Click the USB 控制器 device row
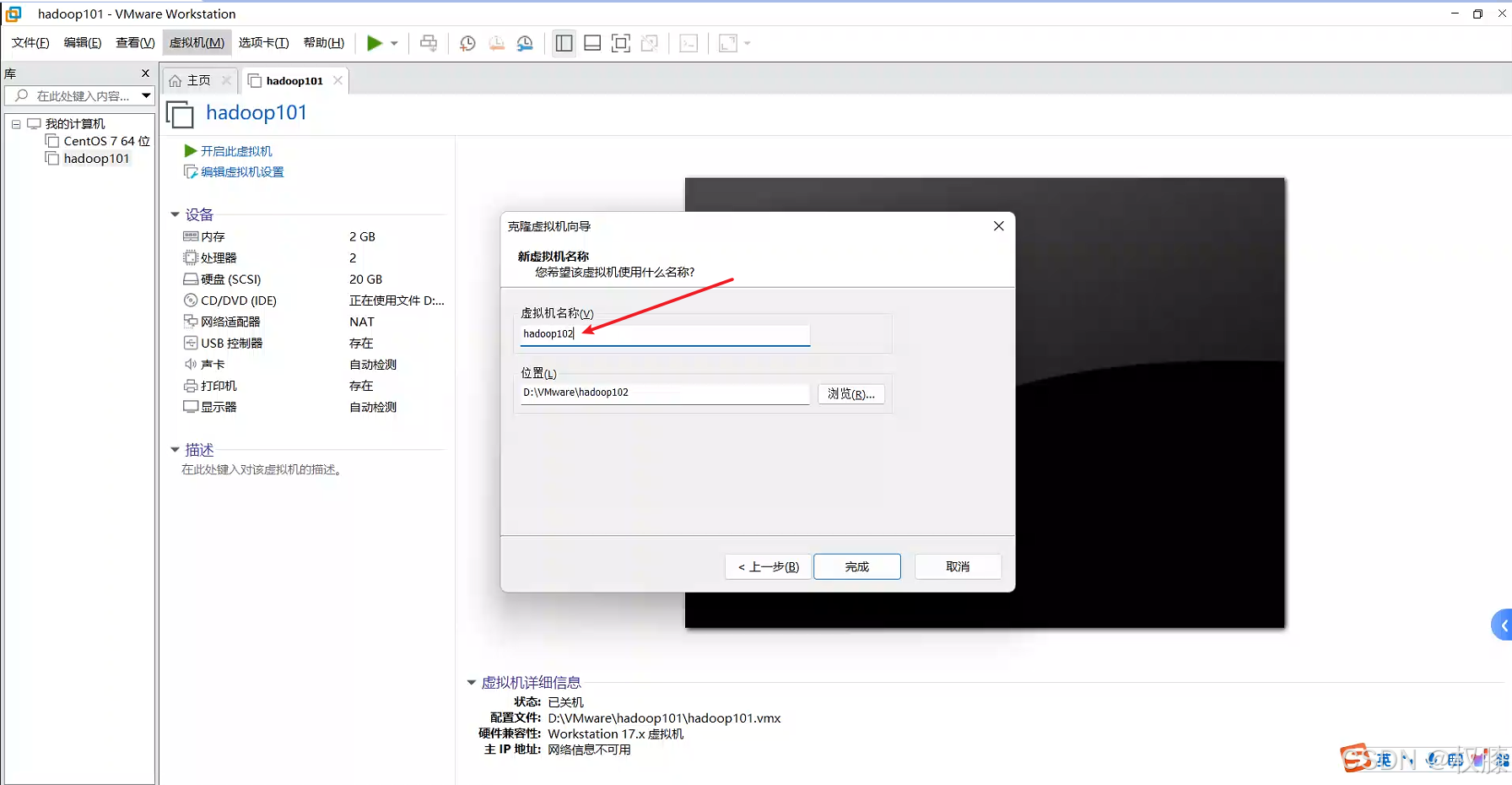1512x785 pixels. click(312, 343)
